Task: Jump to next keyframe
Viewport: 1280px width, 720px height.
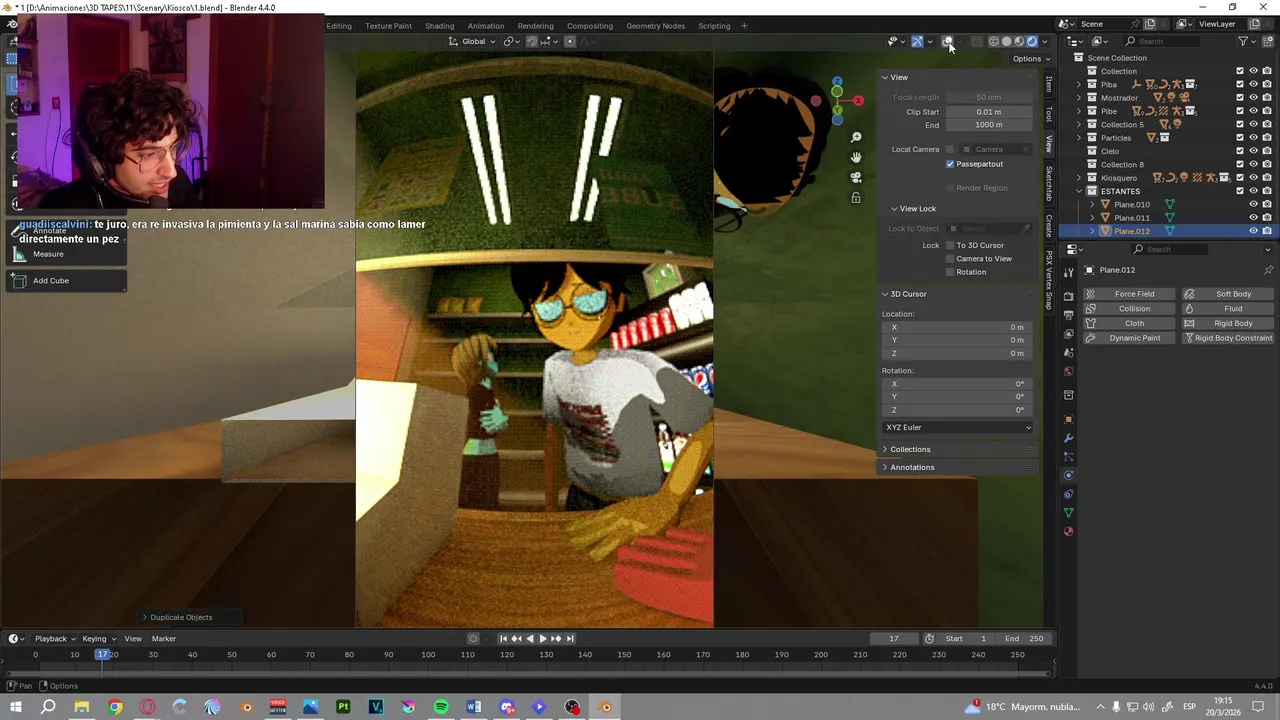Action: click(x=556, y=639)
